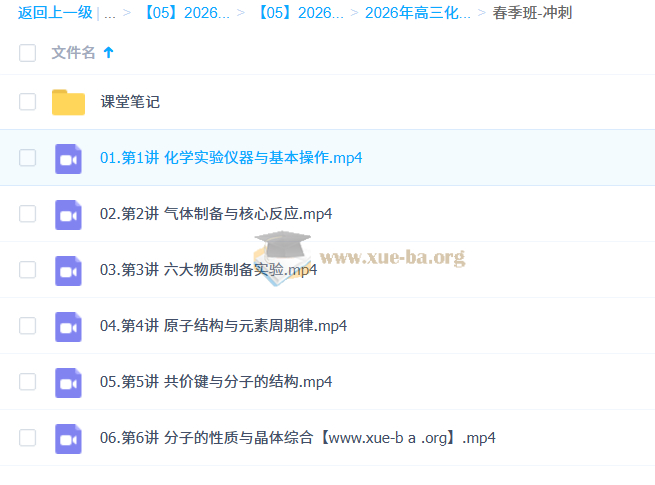Click the sort arrow next to 文件名

[x=109, y=52]
